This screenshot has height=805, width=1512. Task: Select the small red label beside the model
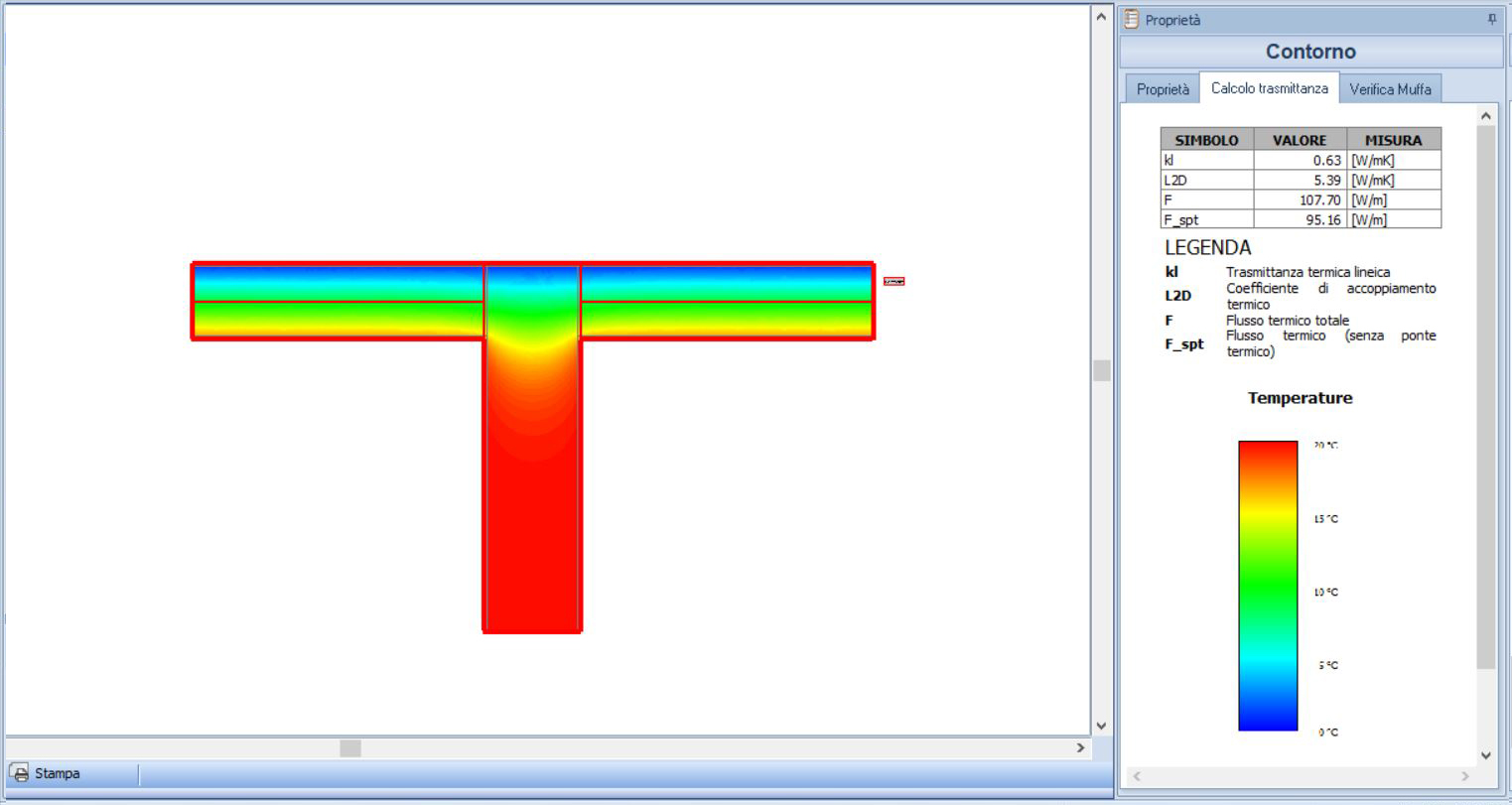point(893,281)
